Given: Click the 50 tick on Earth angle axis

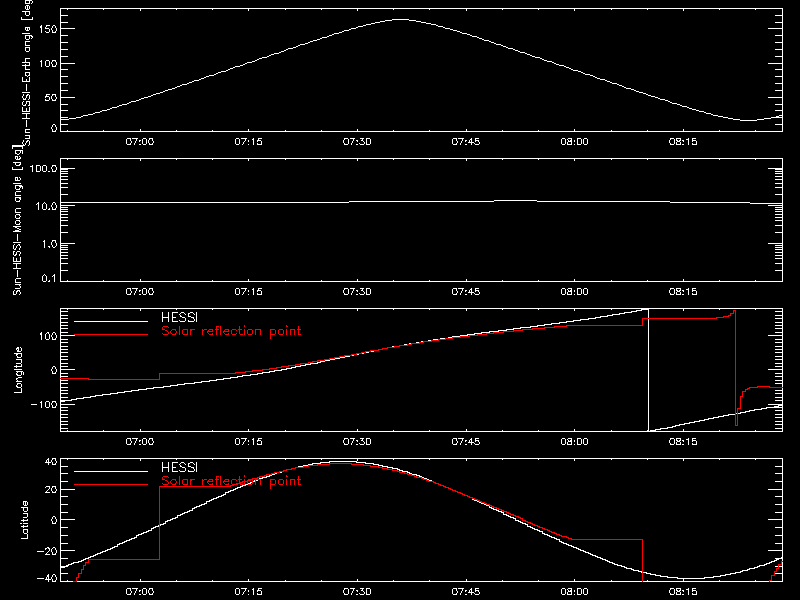Looking at the screenshot, I should point(51,97).
